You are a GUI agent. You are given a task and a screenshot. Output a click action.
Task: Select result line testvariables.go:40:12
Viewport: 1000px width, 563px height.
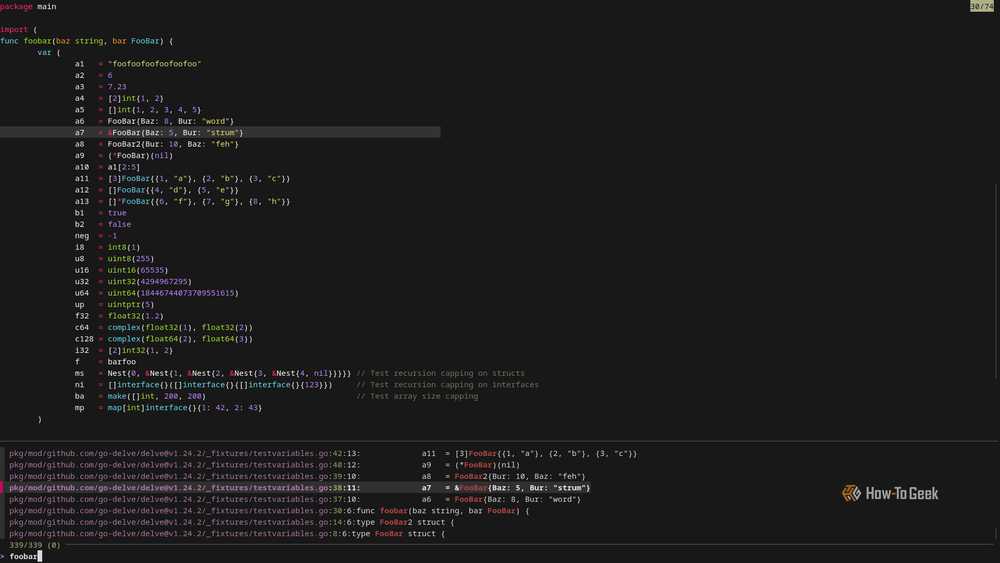[265, 465]
